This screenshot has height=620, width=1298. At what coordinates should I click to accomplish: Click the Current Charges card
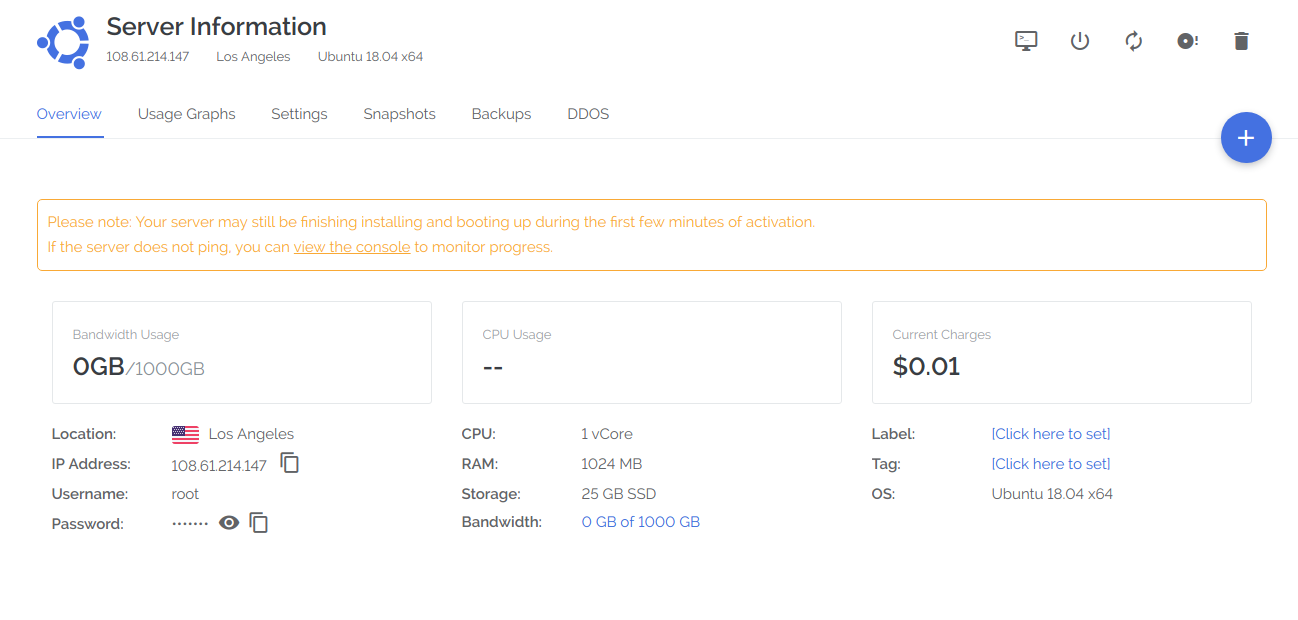pyautogui.click(x=1061, y=353)
